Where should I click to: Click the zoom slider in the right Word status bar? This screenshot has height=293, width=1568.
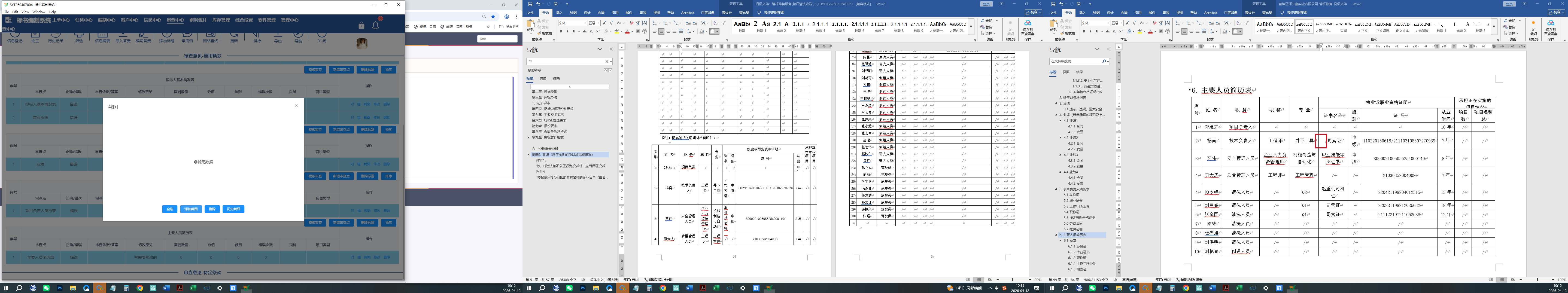pos(1537,280)
